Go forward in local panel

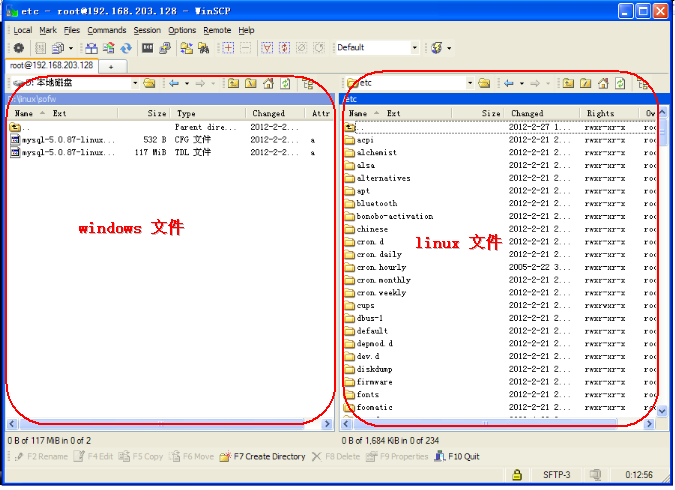pyautogui.click(x=200, y=83)
